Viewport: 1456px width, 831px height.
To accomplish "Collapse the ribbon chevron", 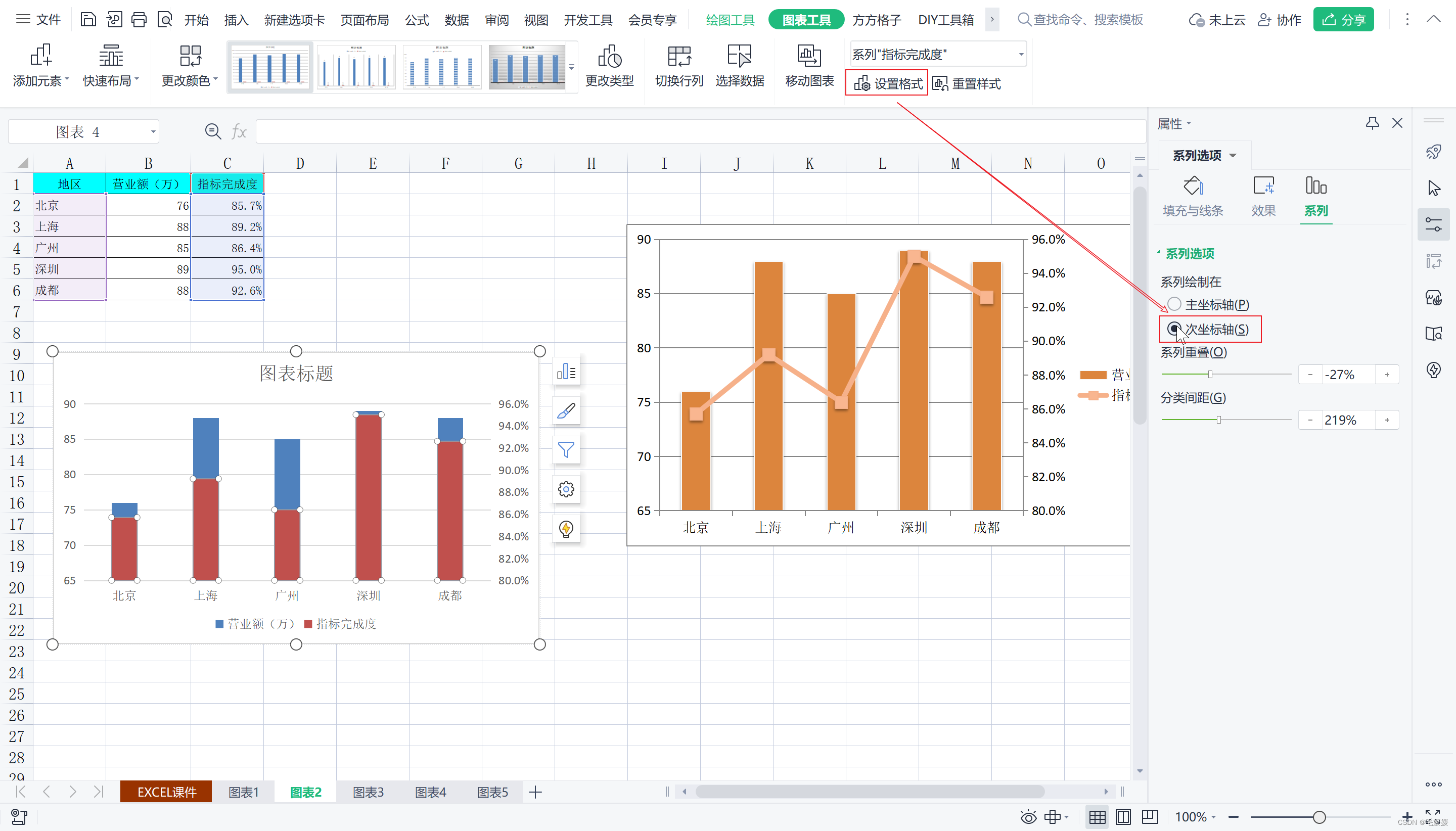I will coord(1434,19).
